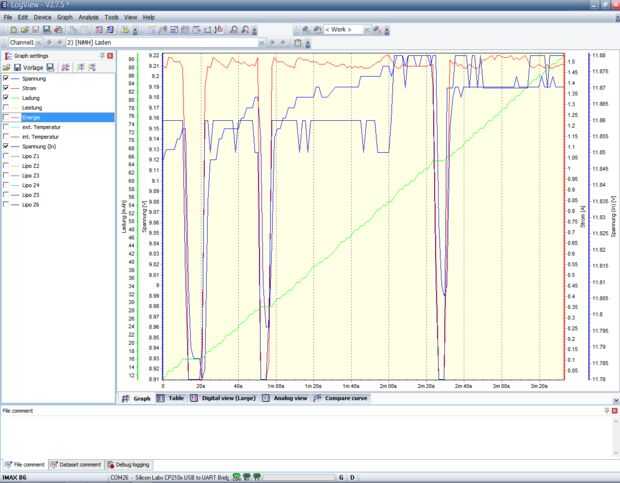This screenshot has height=483, width=620.
Task: Switch to the Compare curve tab
Action: (x=341, y=398)
